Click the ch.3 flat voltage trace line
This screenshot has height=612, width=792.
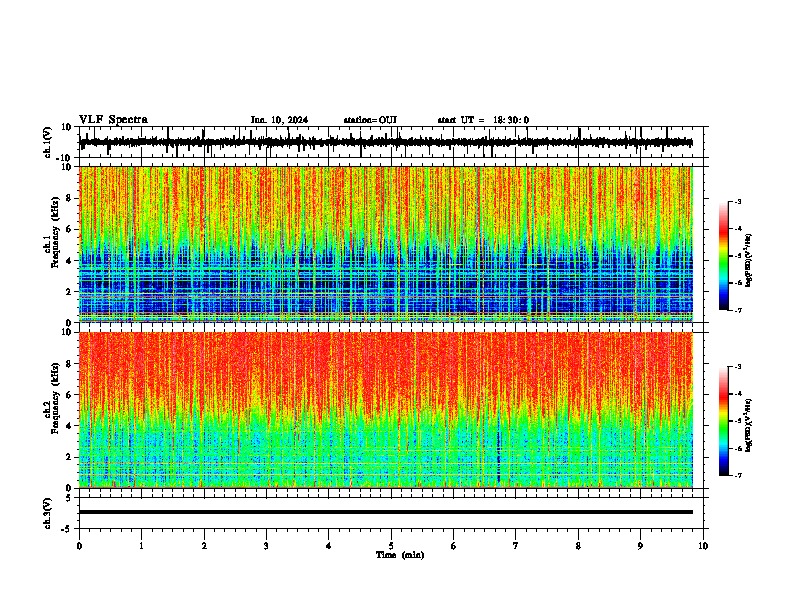[x=386, y=512]
